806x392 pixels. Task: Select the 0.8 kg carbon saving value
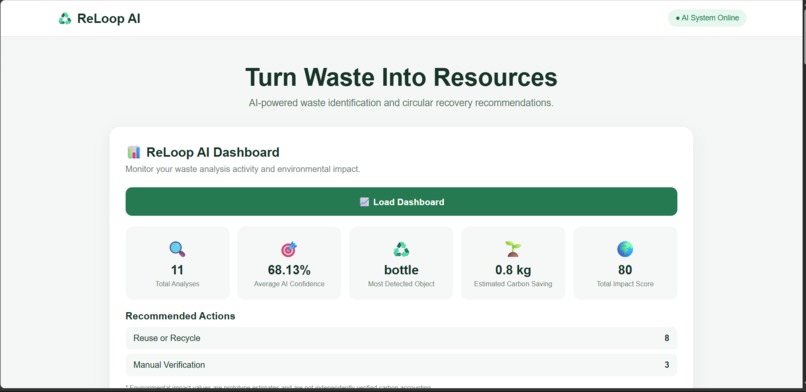pos(513,270)
